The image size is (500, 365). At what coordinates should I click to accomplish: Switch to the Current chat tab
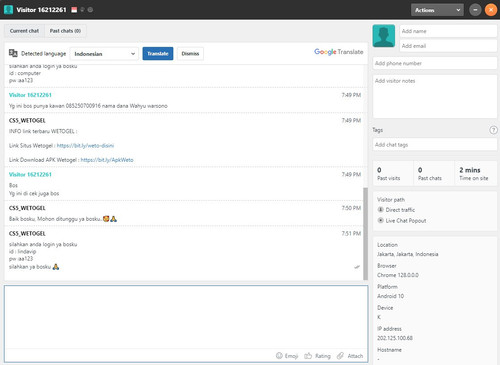pyautogui.click(x=24, y=31)
